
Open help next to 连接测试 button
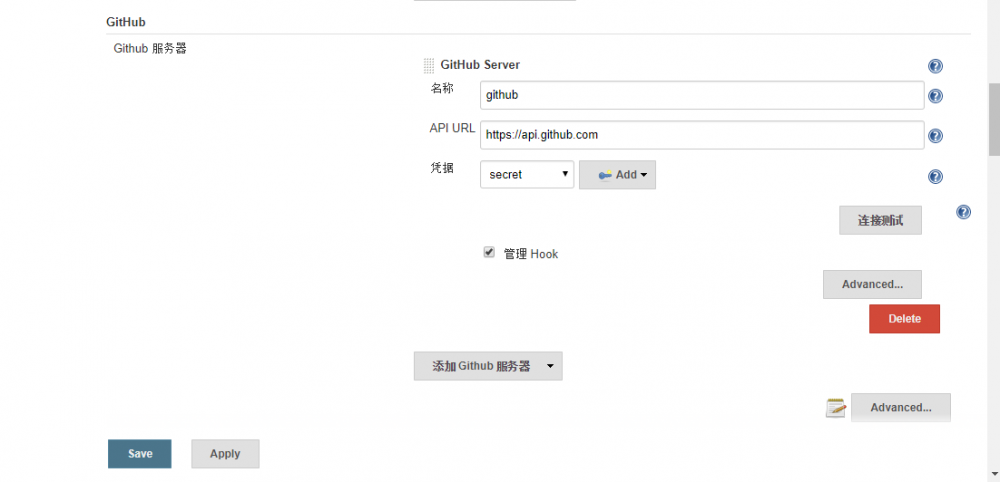click(964, 212)
